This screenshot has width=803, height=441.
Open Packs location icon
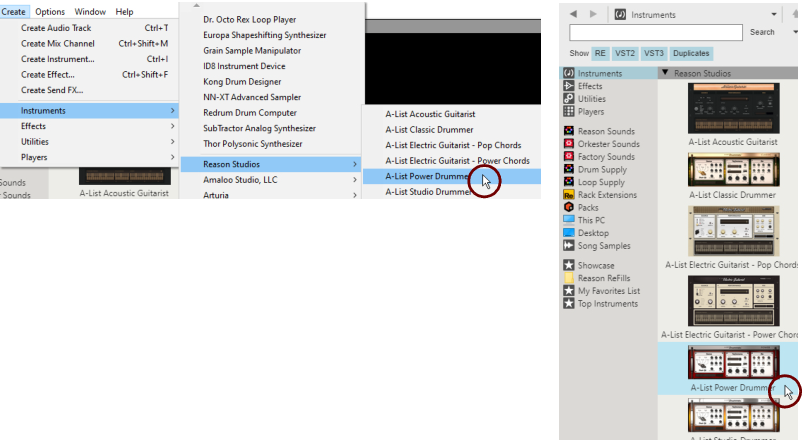(x=568, y=207)
